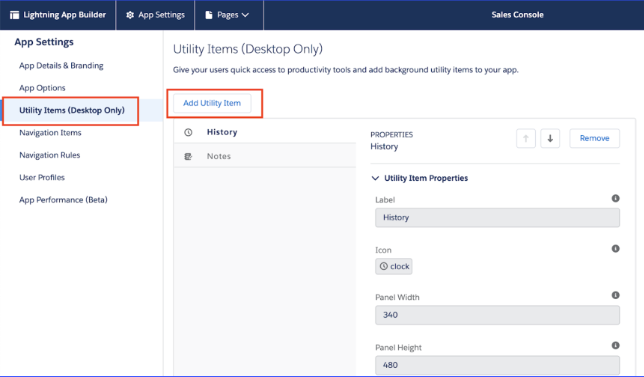Open App Details & Branding settings

tap(61, 66)
